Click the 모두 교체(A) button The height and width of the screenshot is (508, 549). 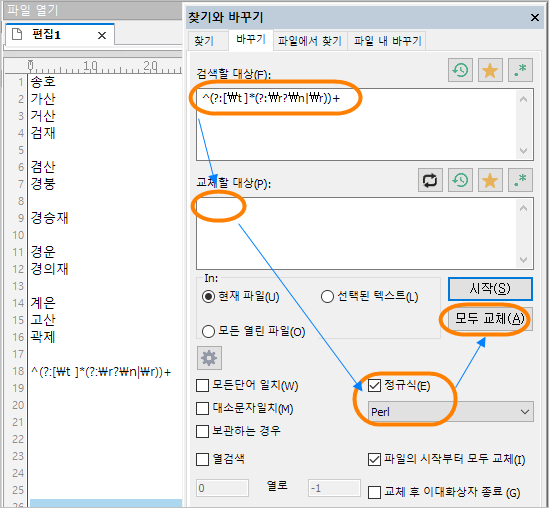point(490,319)
